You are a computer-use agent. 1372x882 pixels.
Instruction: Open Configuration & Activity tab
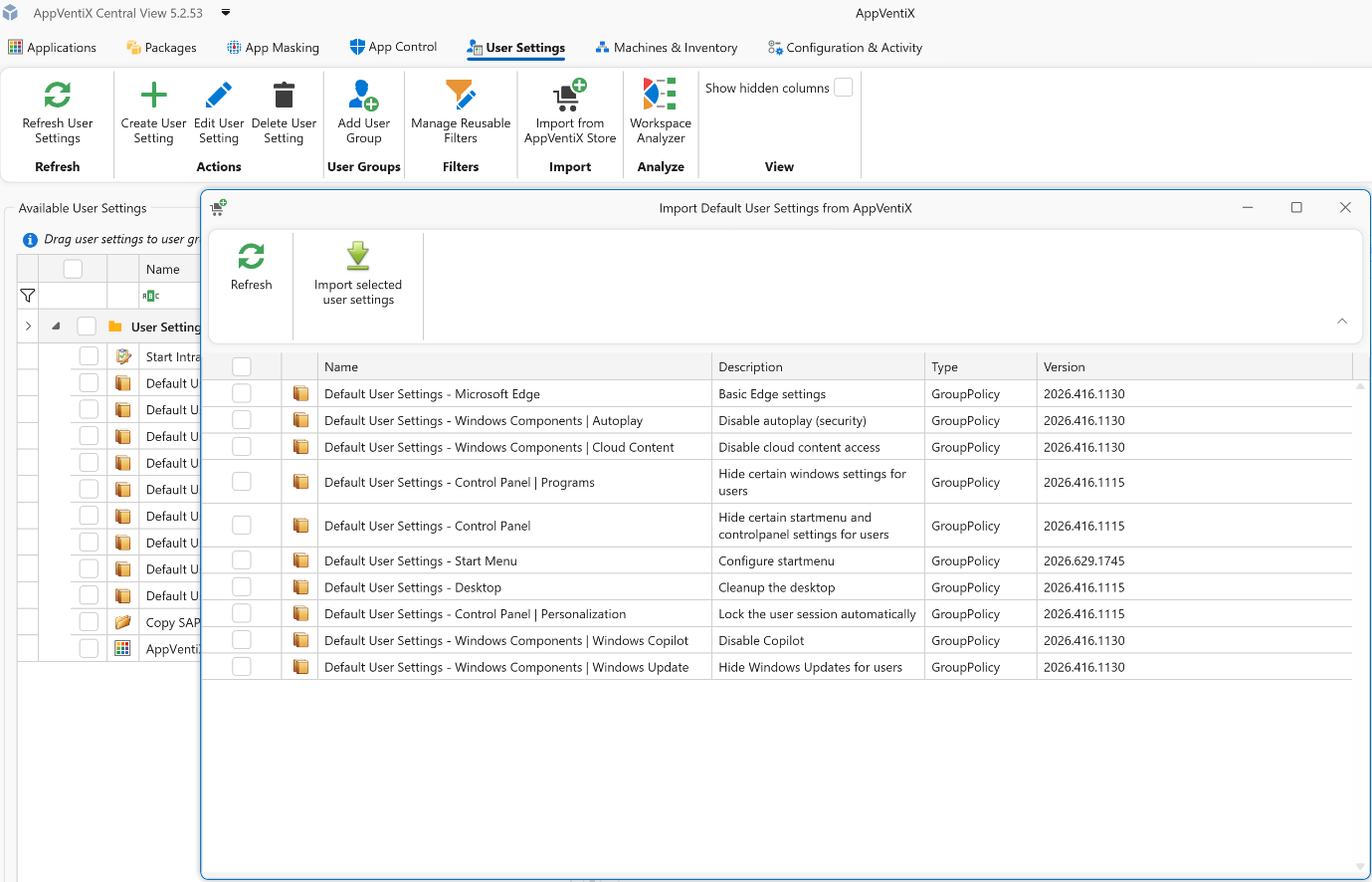click(x=845, y=48)
